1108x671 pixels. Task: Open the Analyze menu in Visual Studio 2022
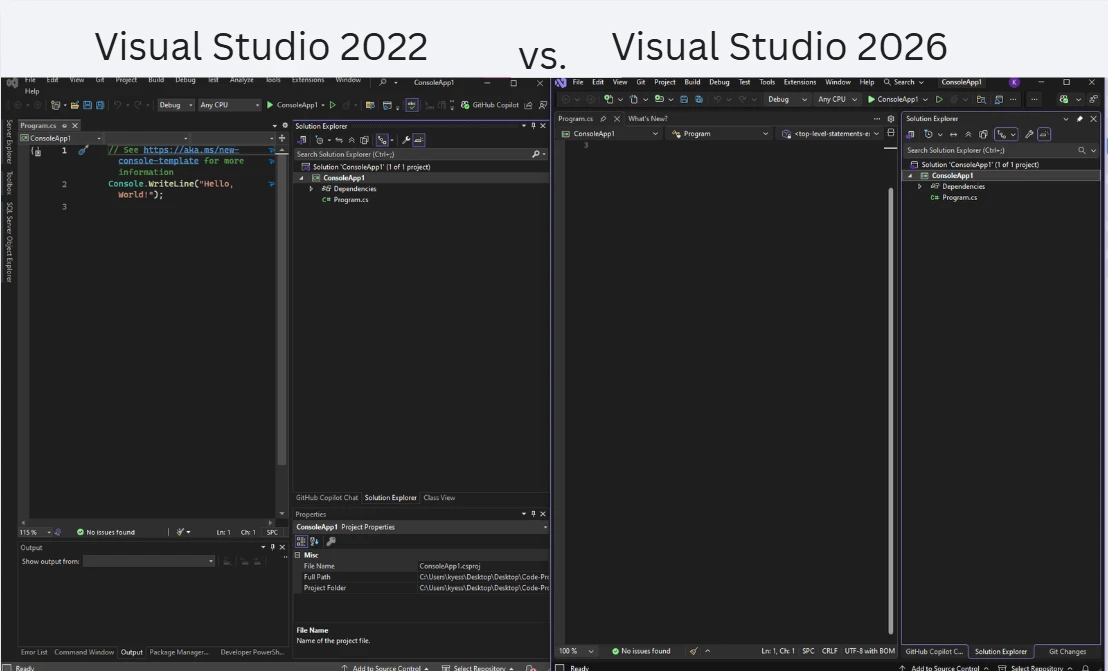tap(241, 80)
